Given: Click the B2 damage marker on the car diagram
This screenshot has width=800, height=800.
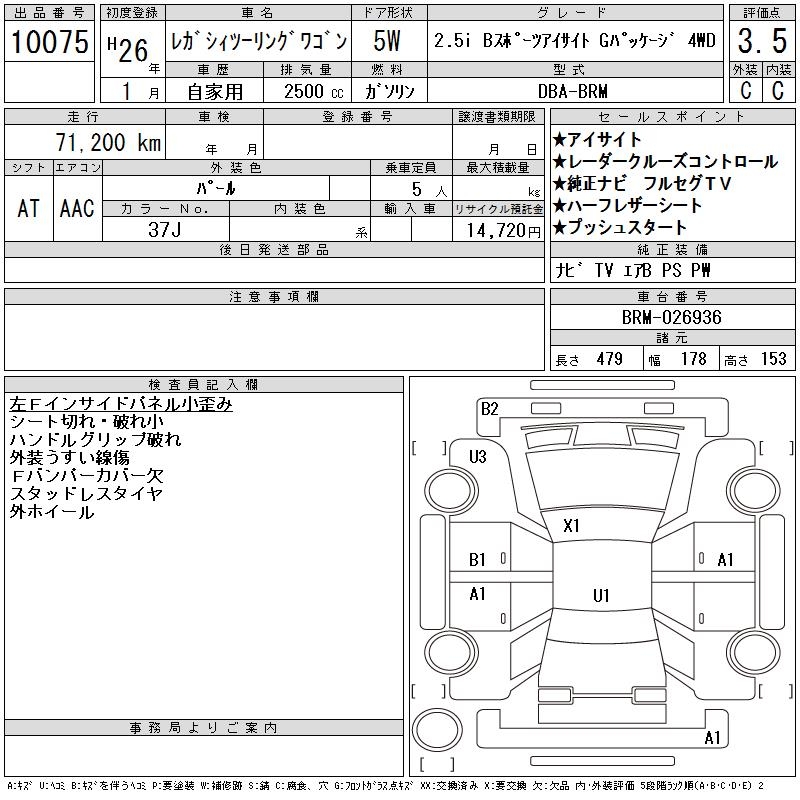Looking at the screenshot, I should pos(489,408).
